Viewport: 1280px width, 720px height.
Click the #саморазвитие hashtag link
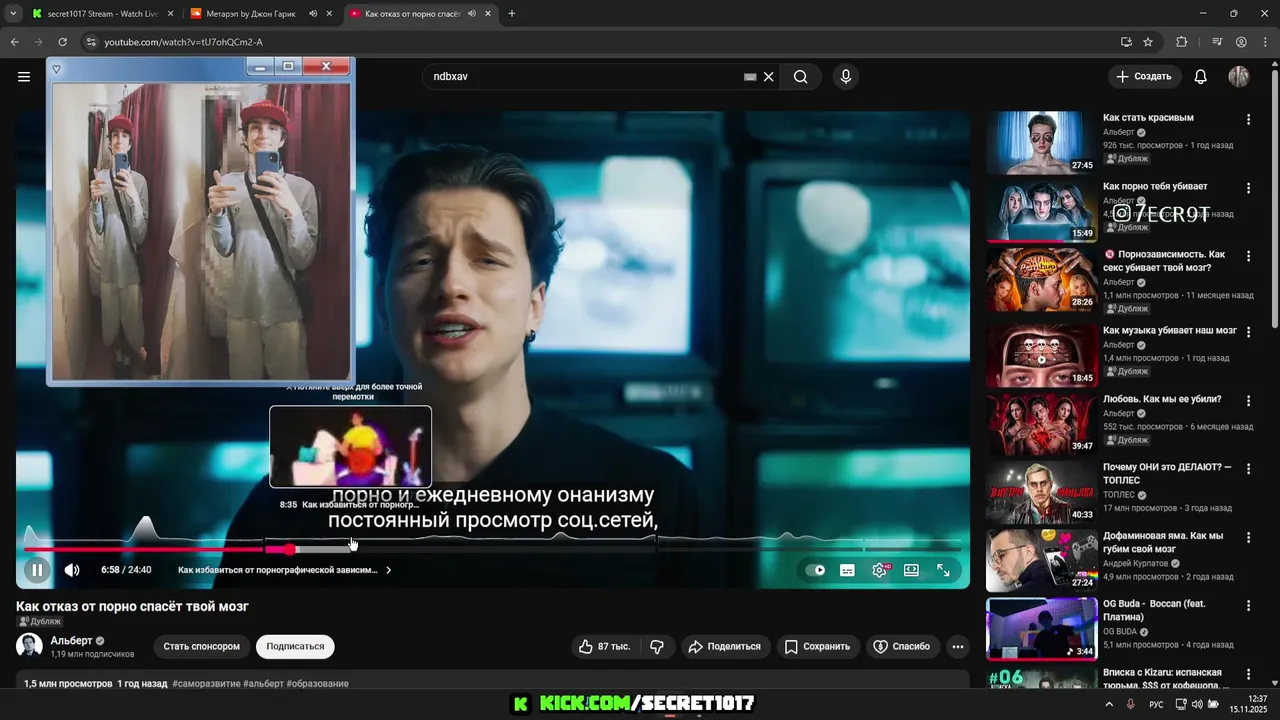tap(207, 684)
